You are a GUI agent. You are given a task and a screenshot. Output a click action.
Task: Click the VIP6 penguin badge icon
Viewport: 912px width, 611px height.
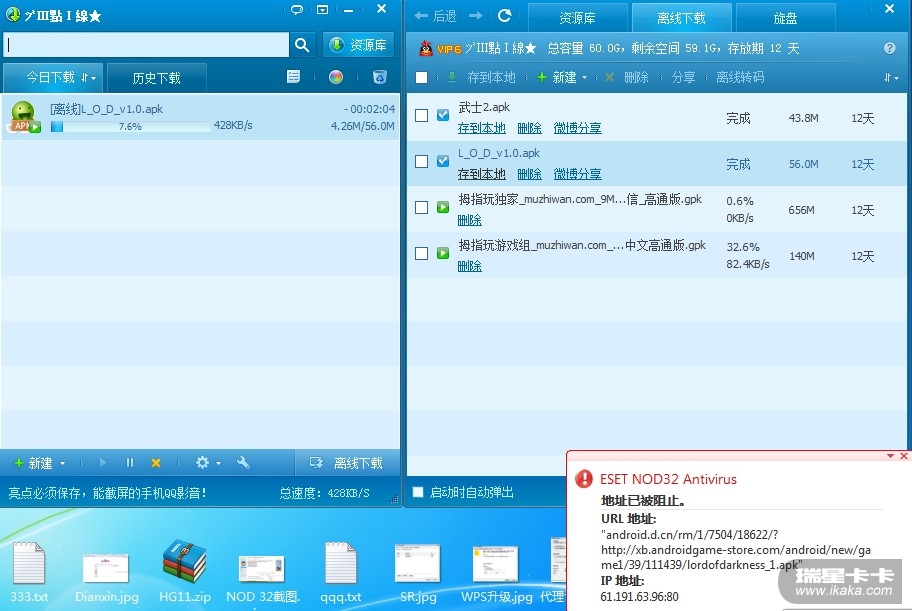pos(440,48)
